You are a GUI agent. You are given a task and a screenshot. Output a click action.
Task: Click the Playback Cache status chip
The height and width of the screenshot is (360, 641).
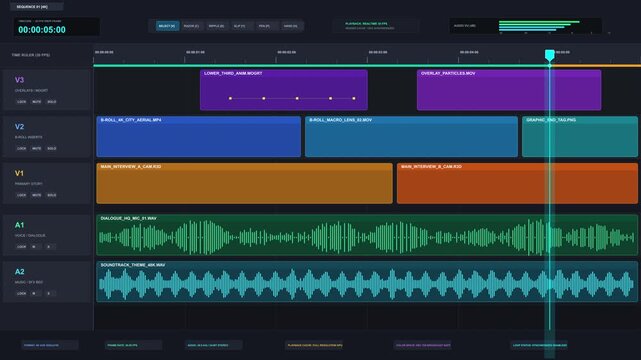tap(315, 345)
